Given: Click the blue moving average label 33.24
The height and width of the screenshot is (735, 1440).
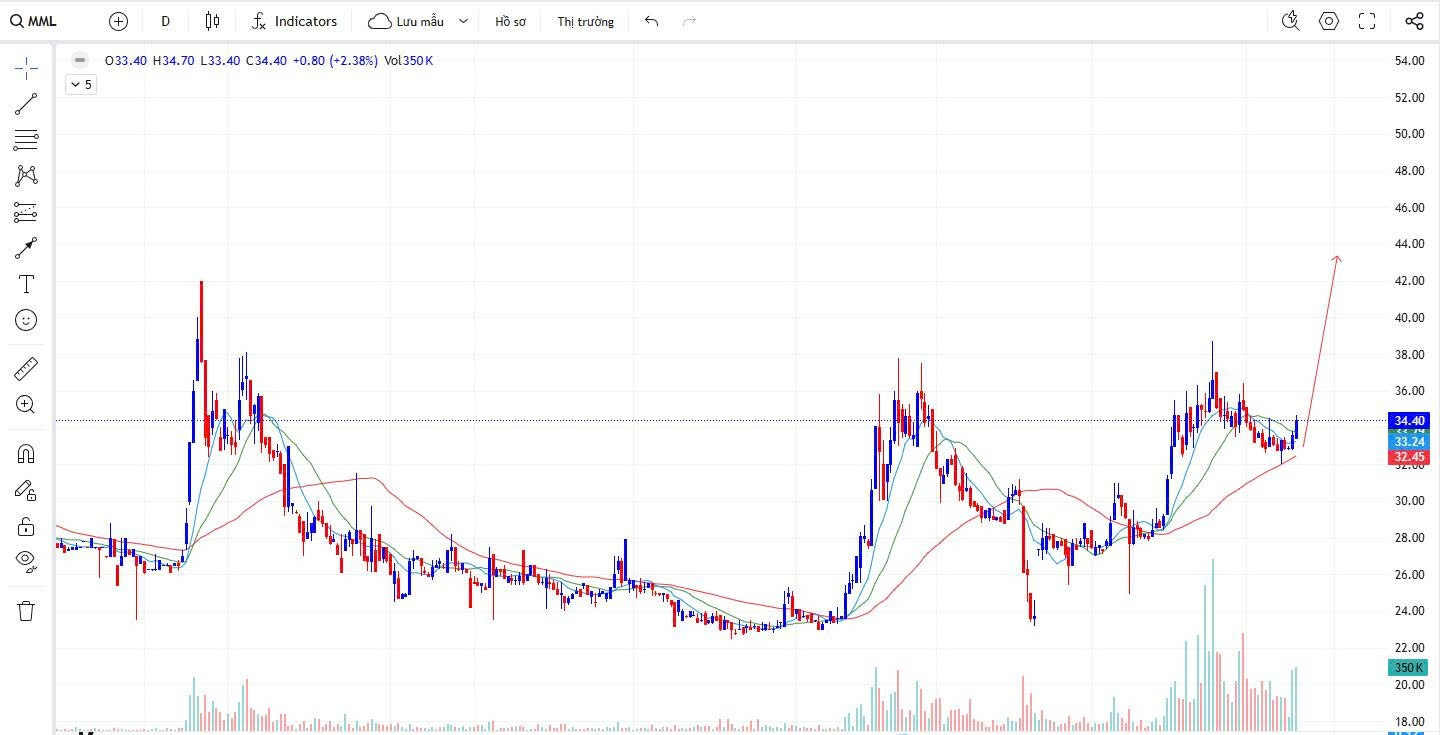Looking at the screenshot, I should tap(1410, 442).
